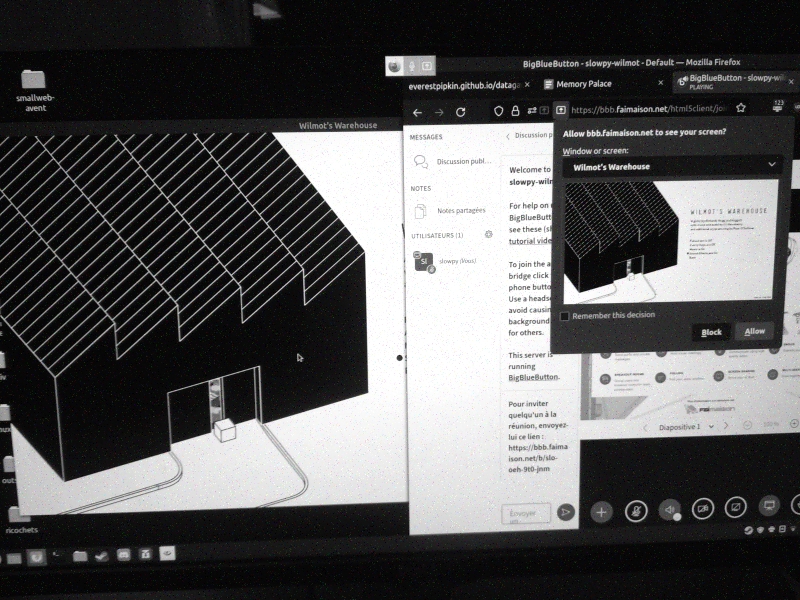Screen dimensions: 800x600
Task: Click the share screen button
Action: (x=735, y=507)
